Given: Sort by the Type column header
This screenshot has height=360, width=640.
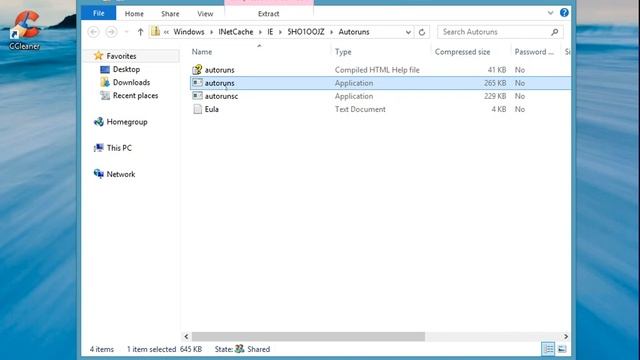Looking at the screenshot, I should 343,52.
